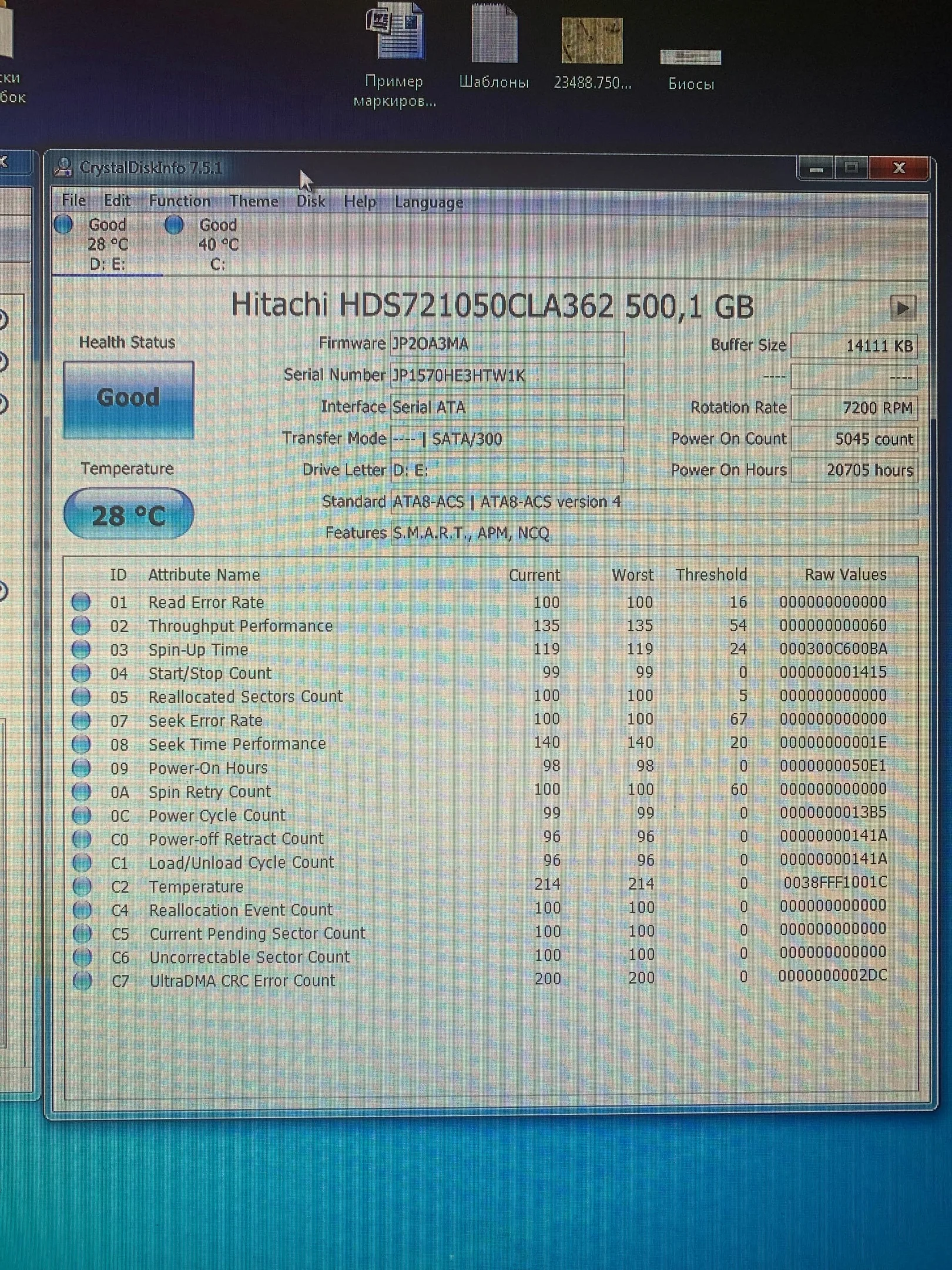
Task: Open the Биосы desktop icon
Action: 691,69
